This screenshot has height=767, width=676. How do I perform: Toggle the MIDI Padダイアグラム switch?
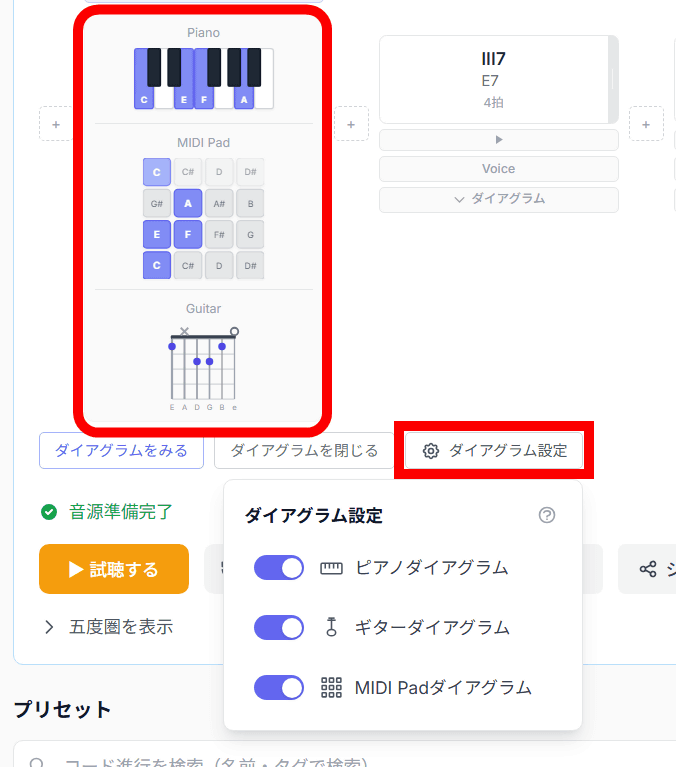pyautogui.click(x=279, y=688)
